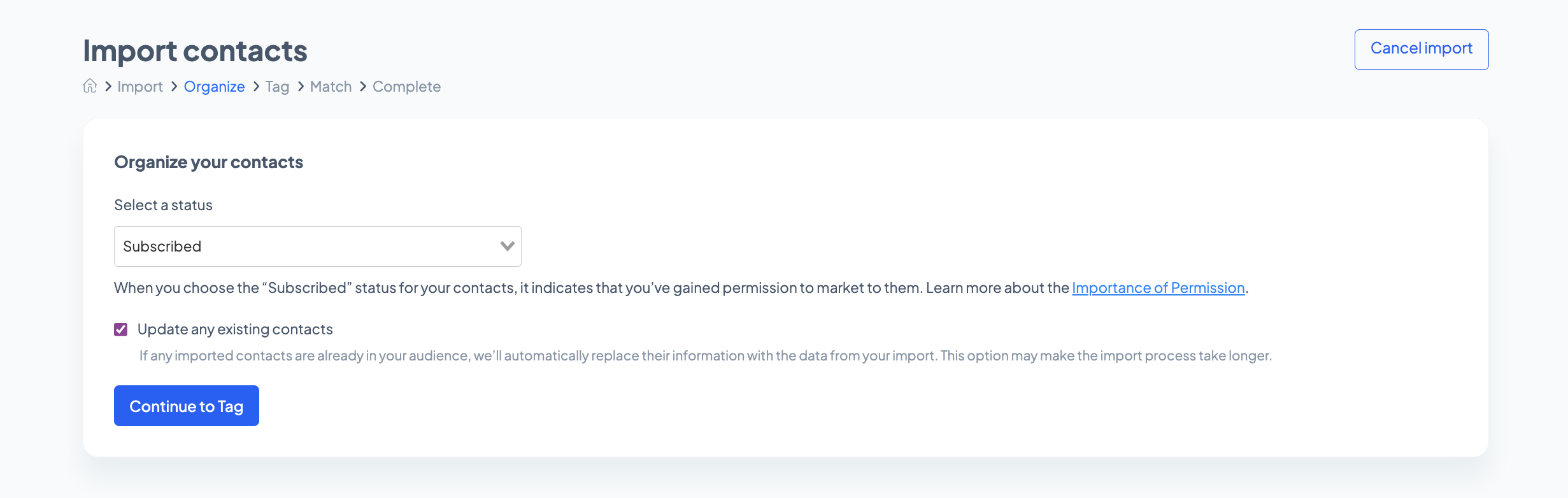Click the Cancel import button
The height and width of the screenshot is (498, 1568).
pos(1422,49)
